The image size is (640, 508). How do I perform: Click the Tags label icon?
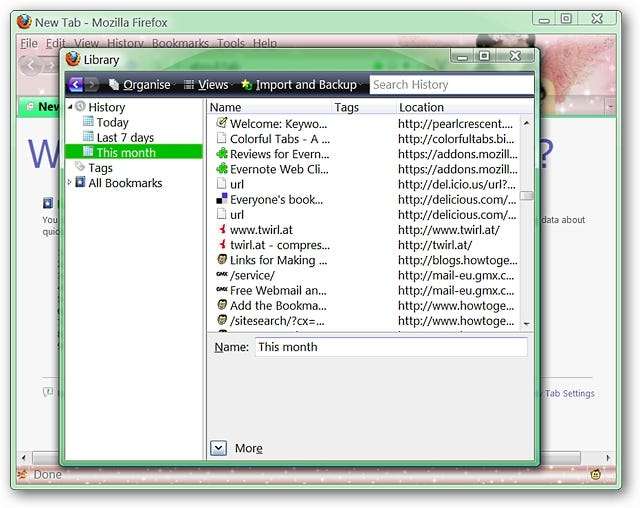[x=80, y=166]
